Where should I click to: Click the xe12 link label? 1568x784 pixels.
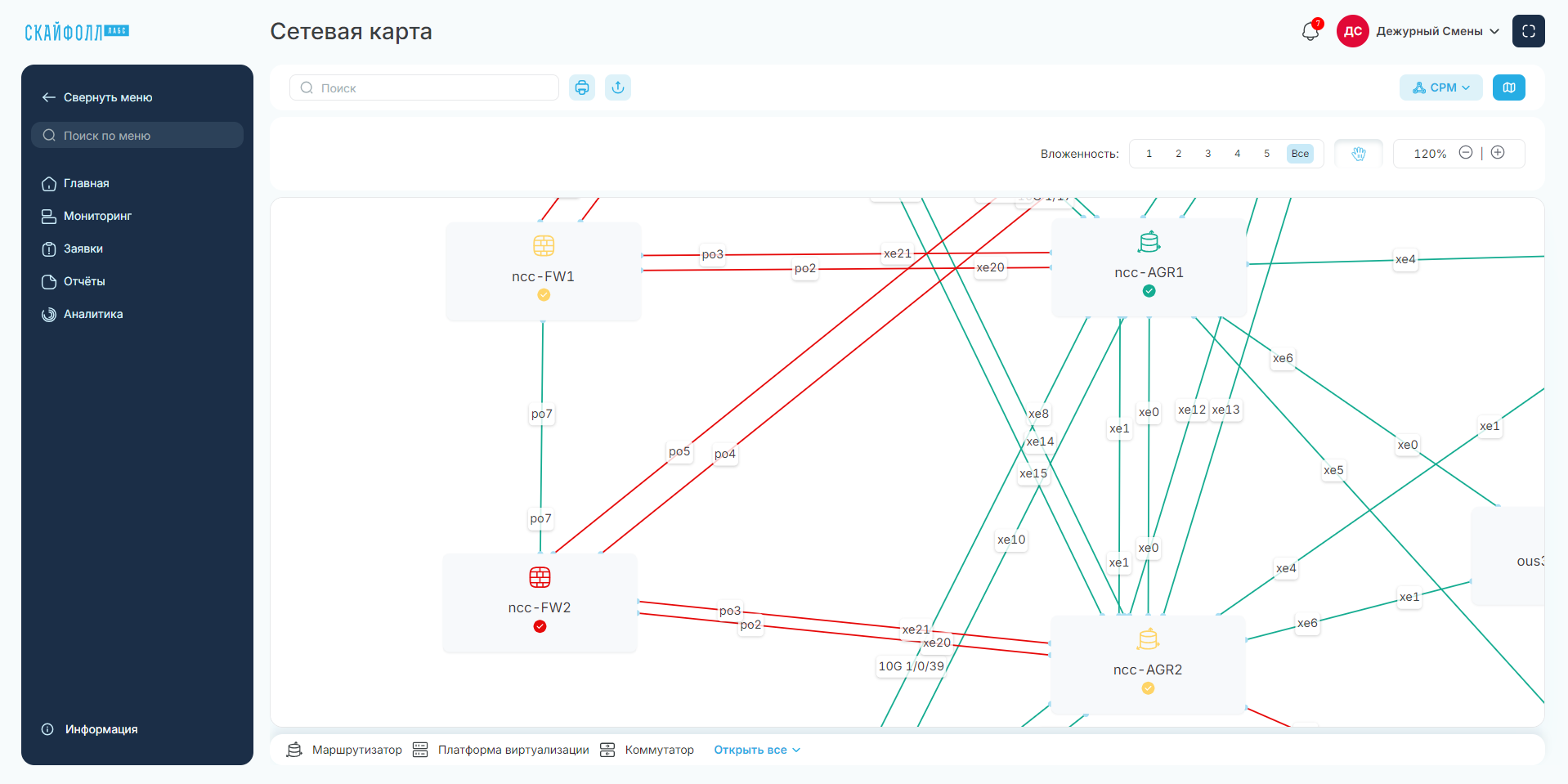pos(1192,410)
